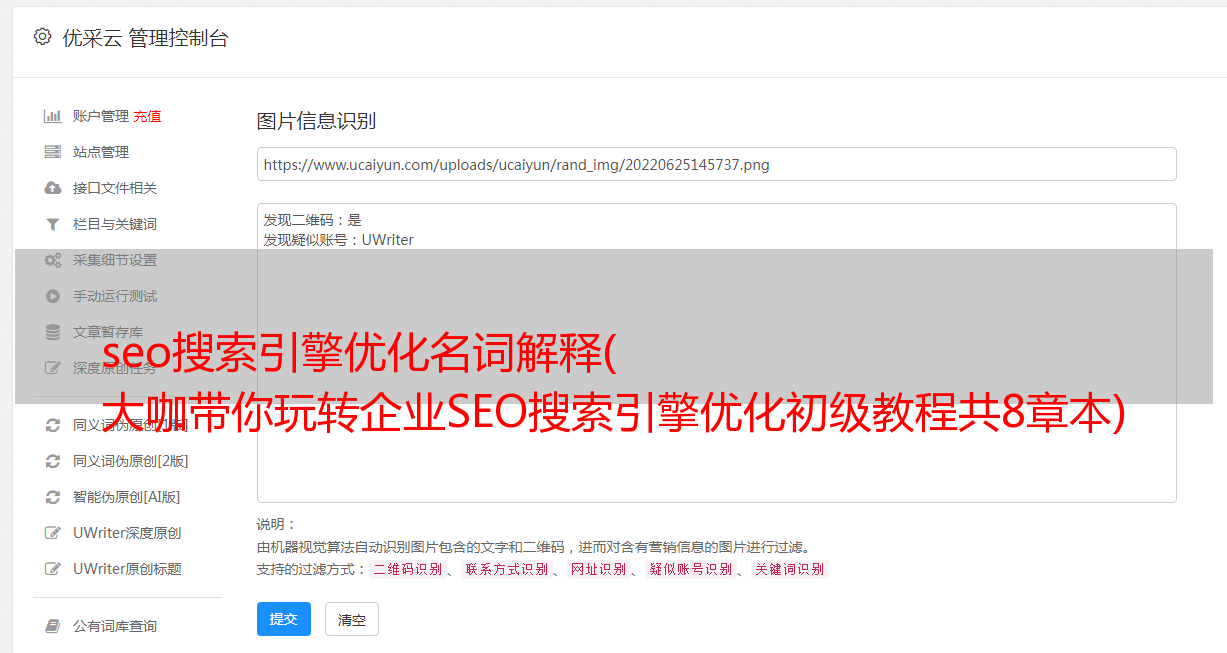The width and height of the screenshot is (1227, 653).
Task: Click the 疑似账号识别 tag
Action: [x=690, y=569]
